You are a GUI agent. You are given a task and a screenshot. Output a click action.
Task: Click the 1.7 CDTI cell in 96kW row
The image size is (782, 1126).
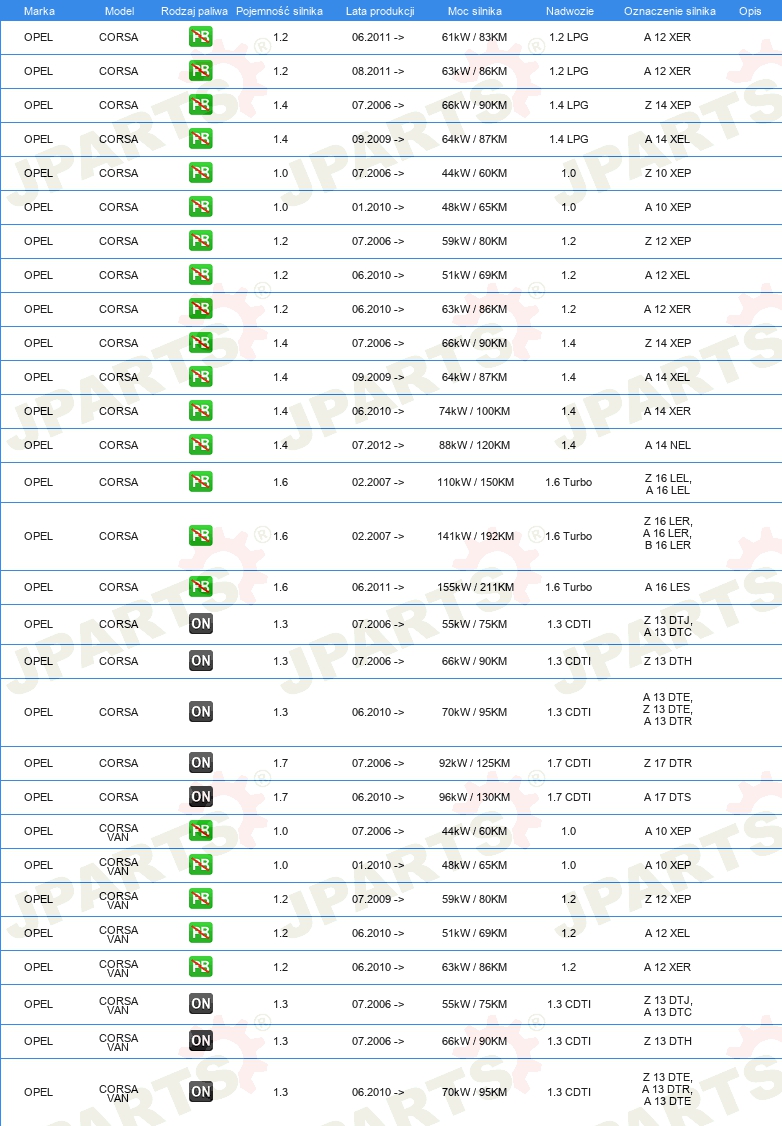click(569, 797)
